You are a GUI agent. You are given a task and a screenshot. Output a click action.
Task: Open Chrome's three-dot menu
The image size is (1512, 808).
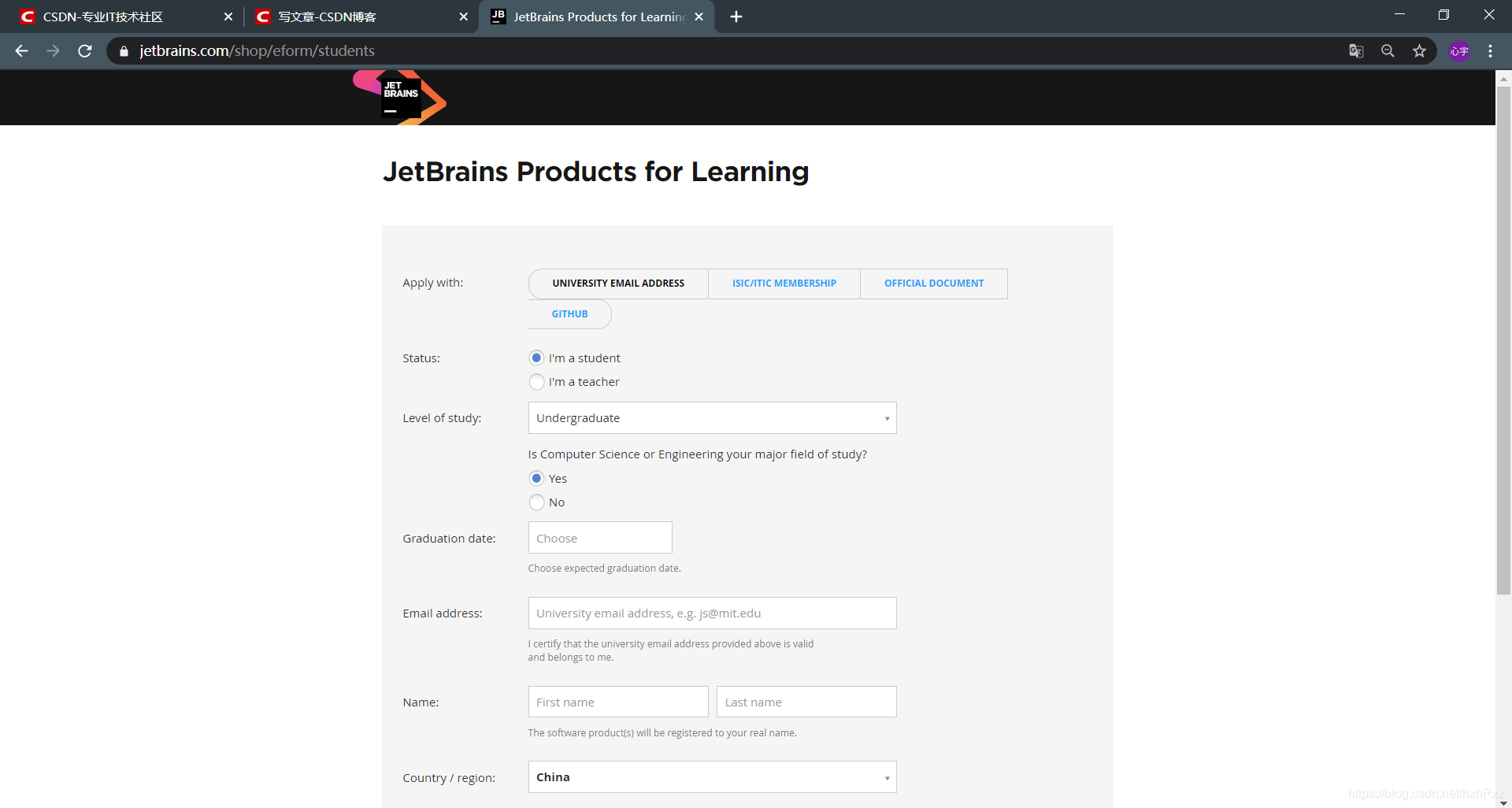[x=1490, y=51]
